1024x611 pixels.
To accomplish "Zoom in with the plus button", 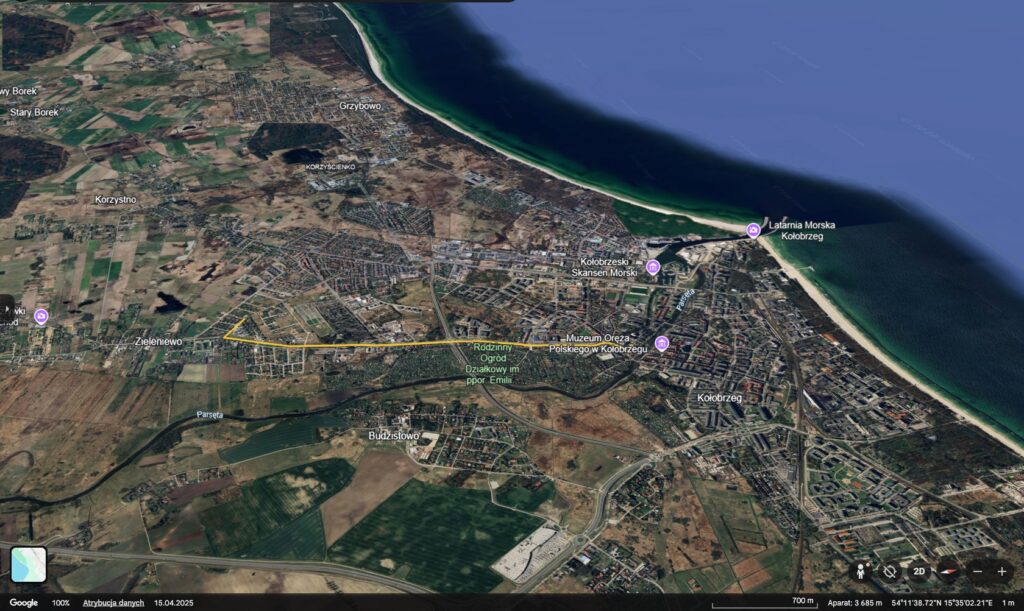I will [1002, 571].
